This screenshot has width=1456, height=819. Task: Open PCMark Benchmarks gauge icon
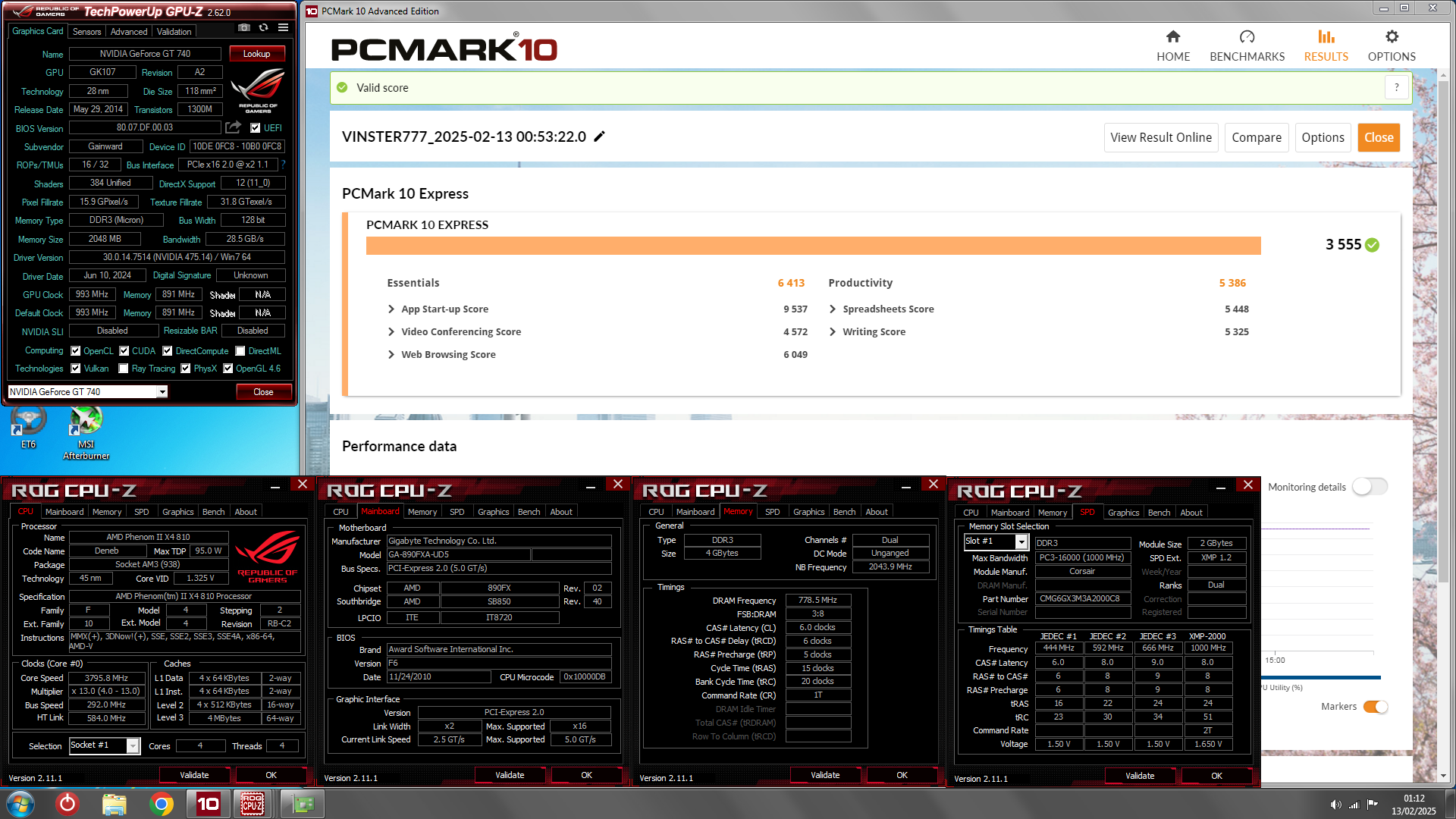point(1247,36)
